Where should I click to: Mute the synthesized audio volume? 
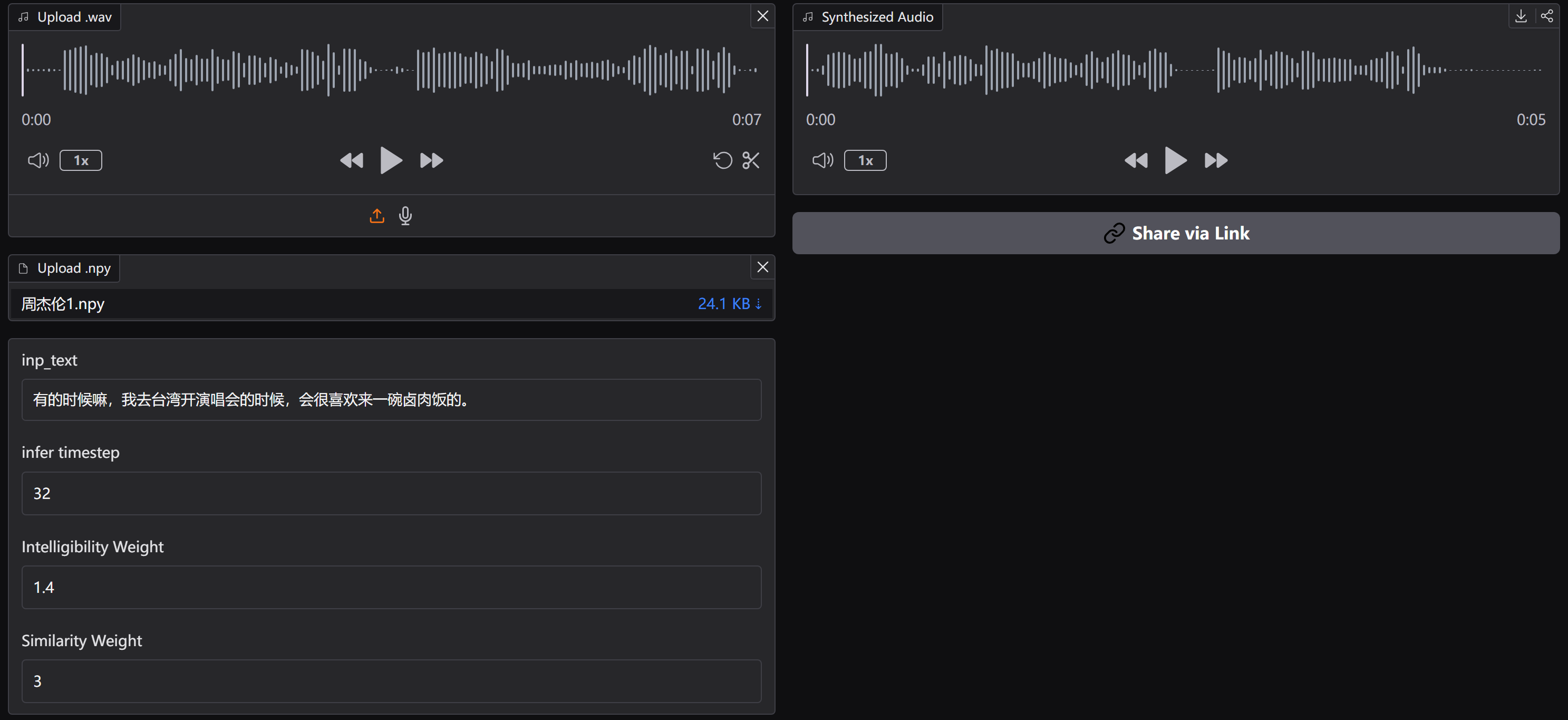(822, 160)
